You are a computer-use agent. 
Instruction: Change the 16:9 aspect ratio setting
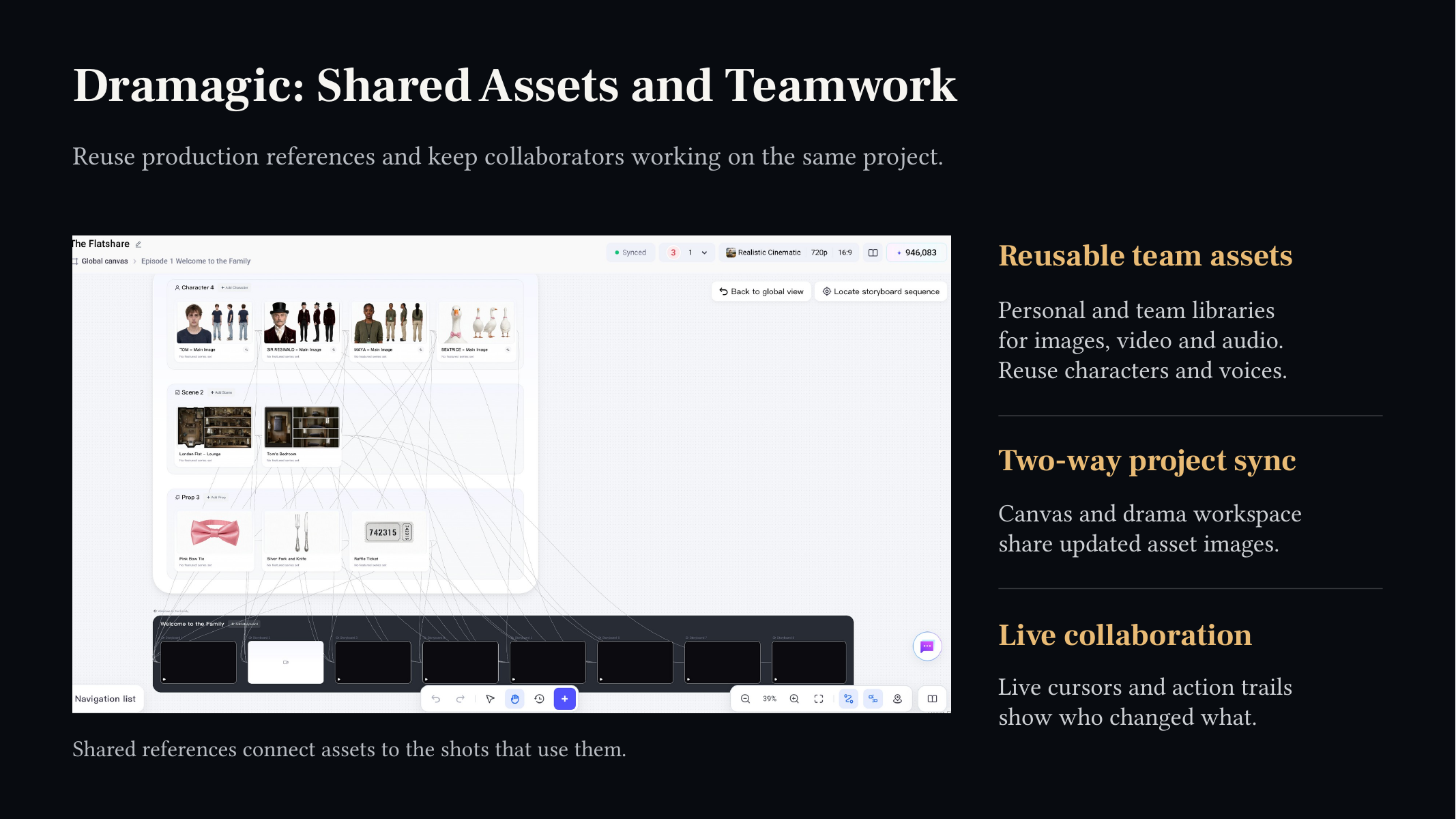[x=845, y=253]
